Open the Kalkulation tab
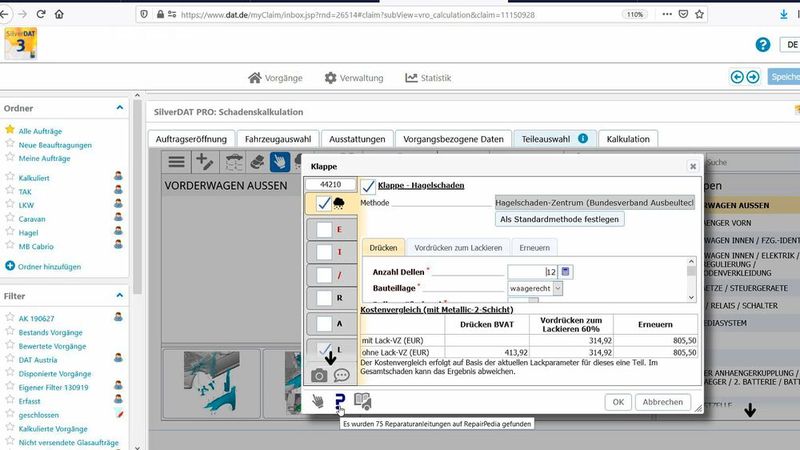Screen dimensions: 800x450 628,139
